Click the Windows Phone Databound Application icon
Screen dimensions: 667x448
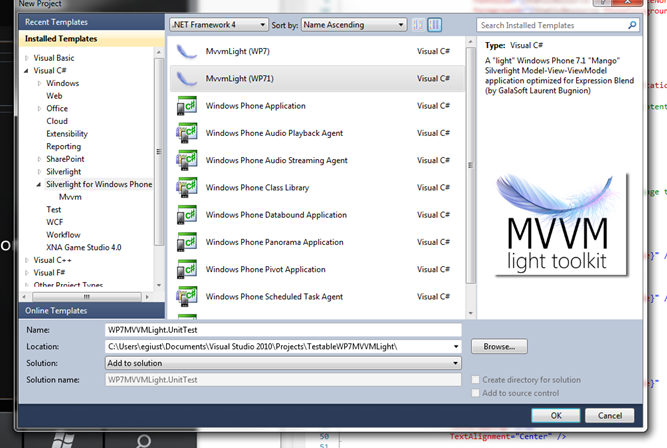[x=187, y=215]
